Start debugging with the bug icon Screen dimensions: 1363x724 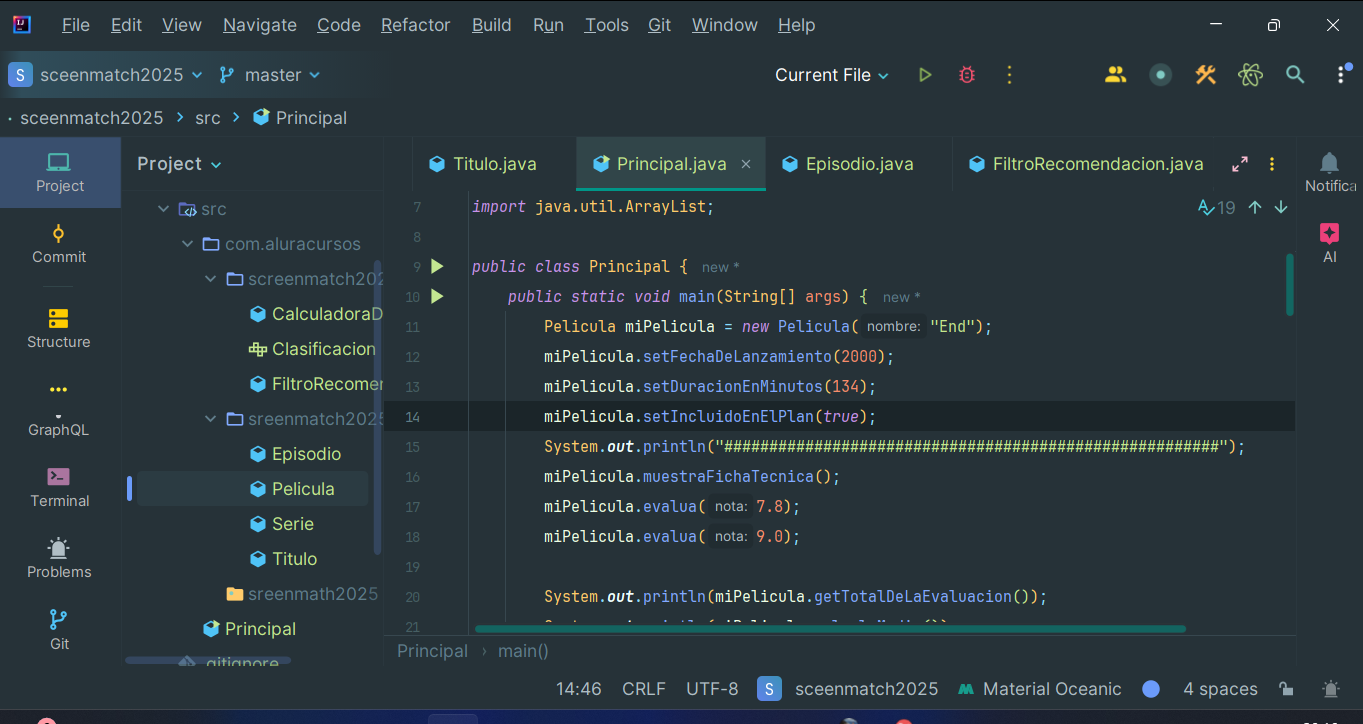[x=966, y=75]
